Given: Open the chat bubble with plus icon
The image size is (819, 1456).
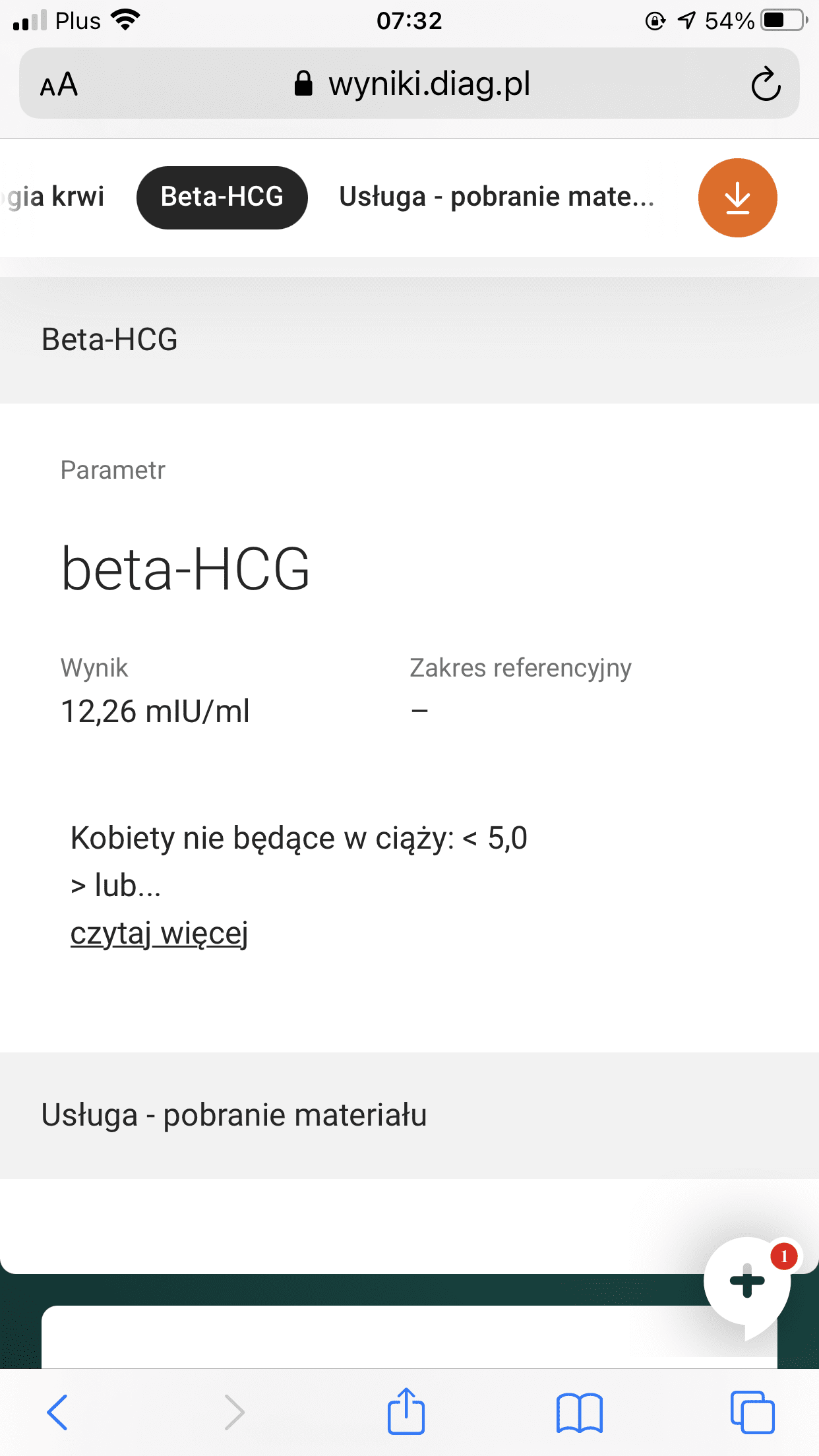Looking at the screenshot, I should point(746,1282).
